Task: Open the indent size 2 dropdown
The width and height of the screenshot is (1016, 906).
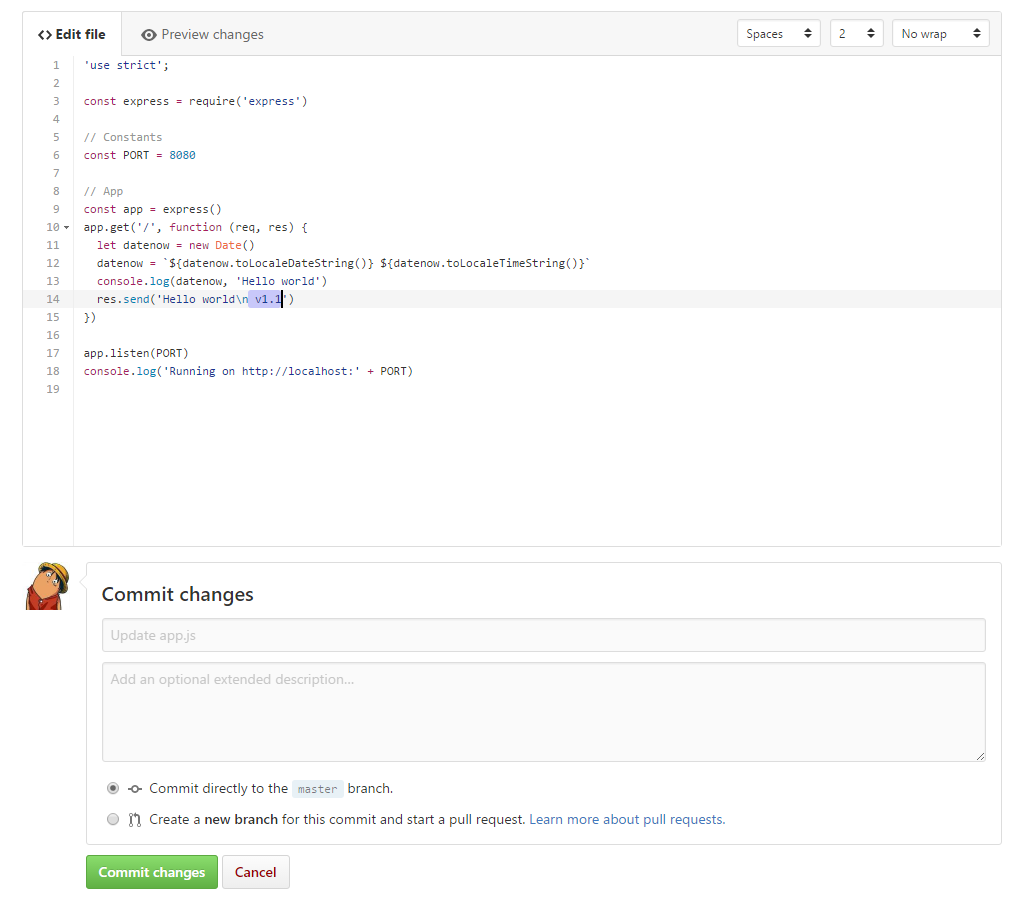Action: click(x=856, y=34)
